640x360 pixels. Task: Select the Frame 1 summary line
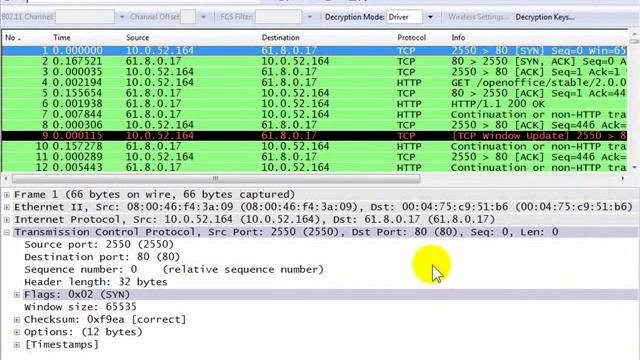tap(154, 195)
